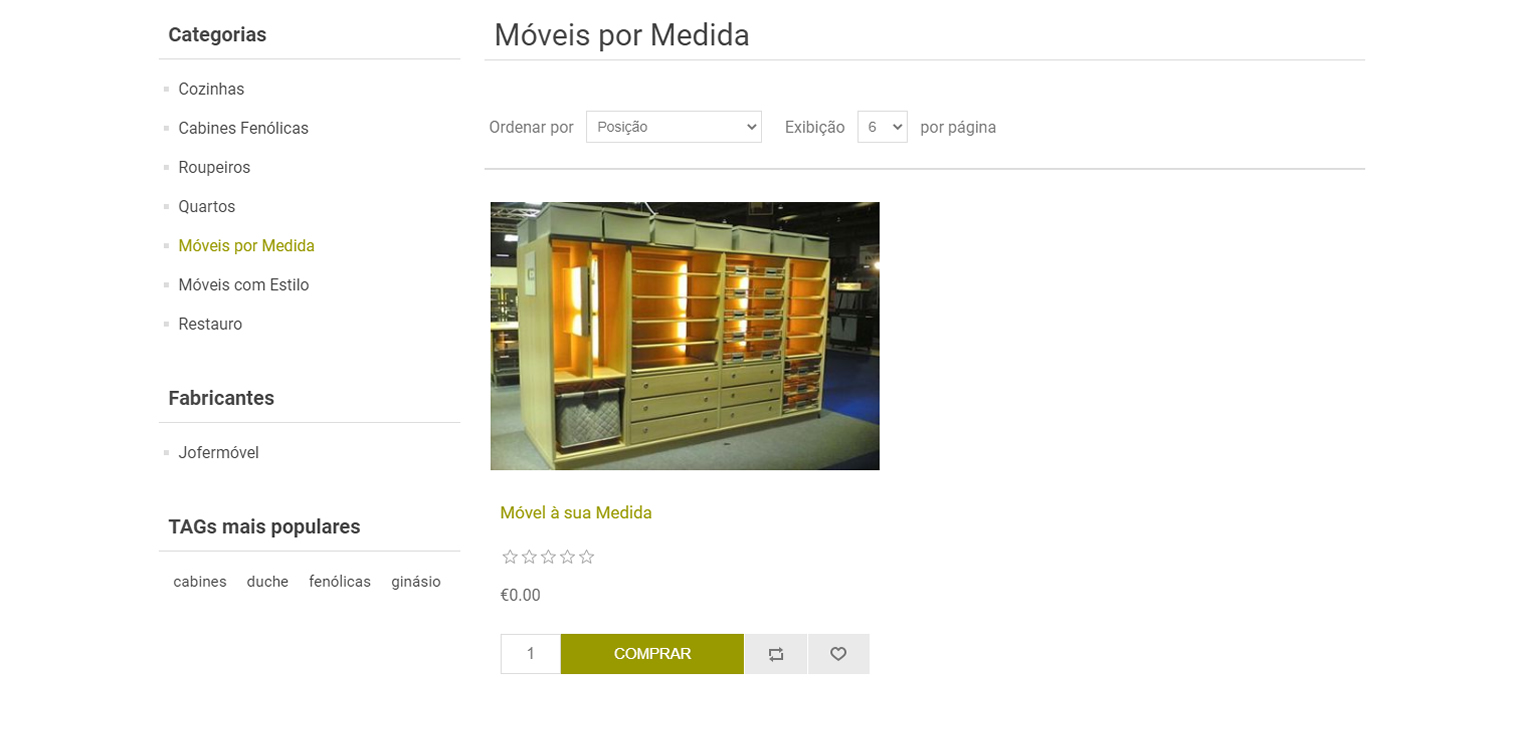
Task: Rate product with first star
Action: [x=510, y=557]
